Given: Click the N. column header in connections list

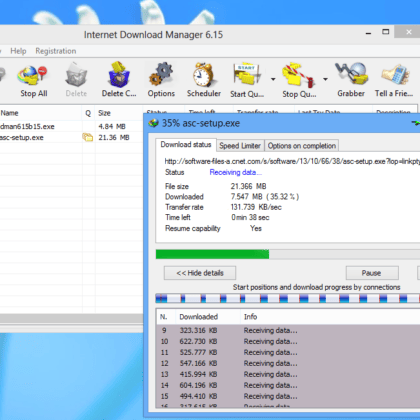Looking at the screenshot, I should [x=166, y=317].
